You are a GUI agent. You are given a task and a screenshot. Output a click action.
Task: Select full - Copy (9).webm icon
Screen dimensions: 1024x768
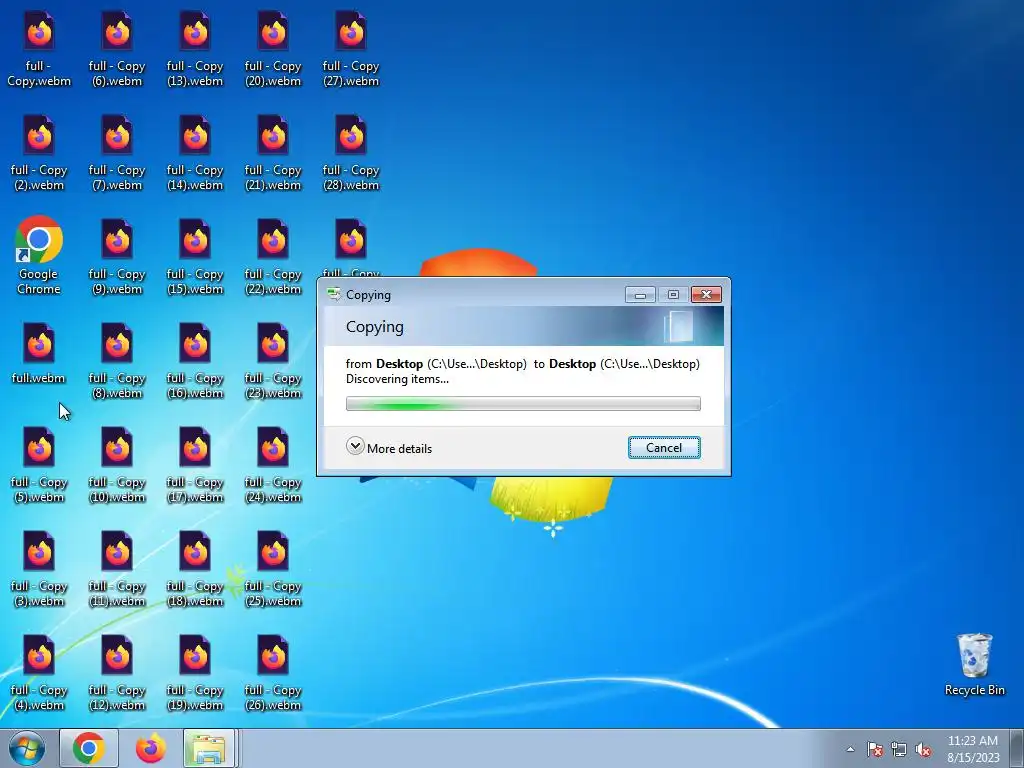(117, 258)
